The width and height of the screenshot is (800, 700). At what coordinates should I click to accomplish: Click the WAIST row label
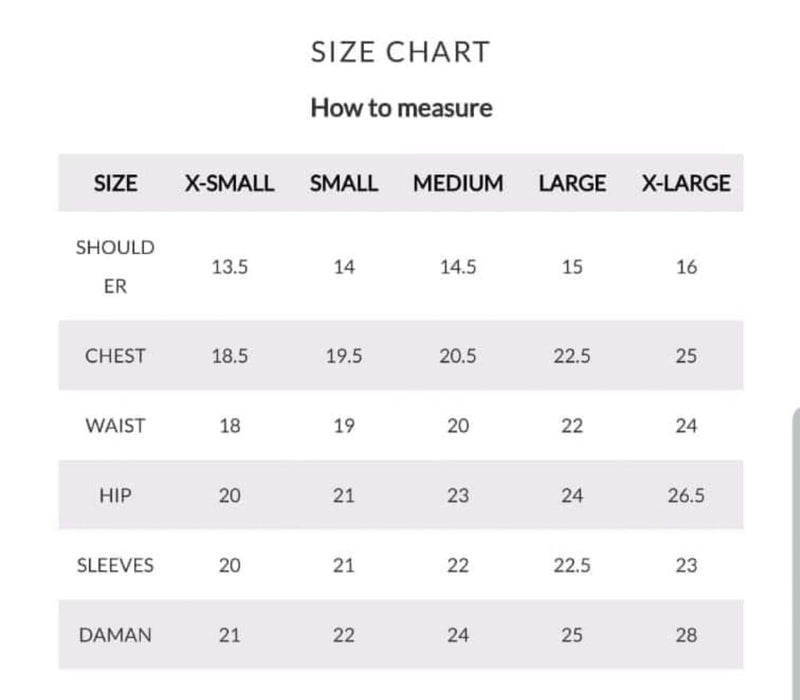115,426
